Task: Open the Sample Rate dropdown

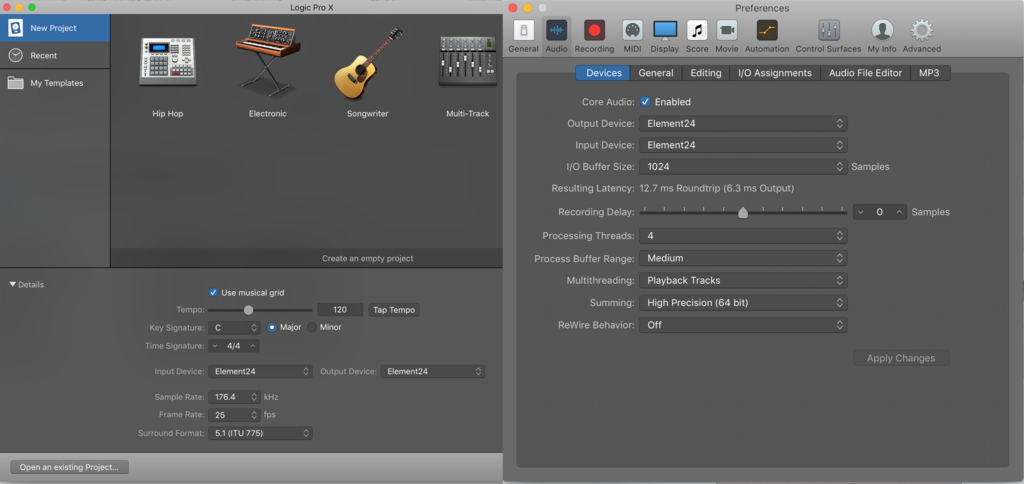Action: (235, 397)
